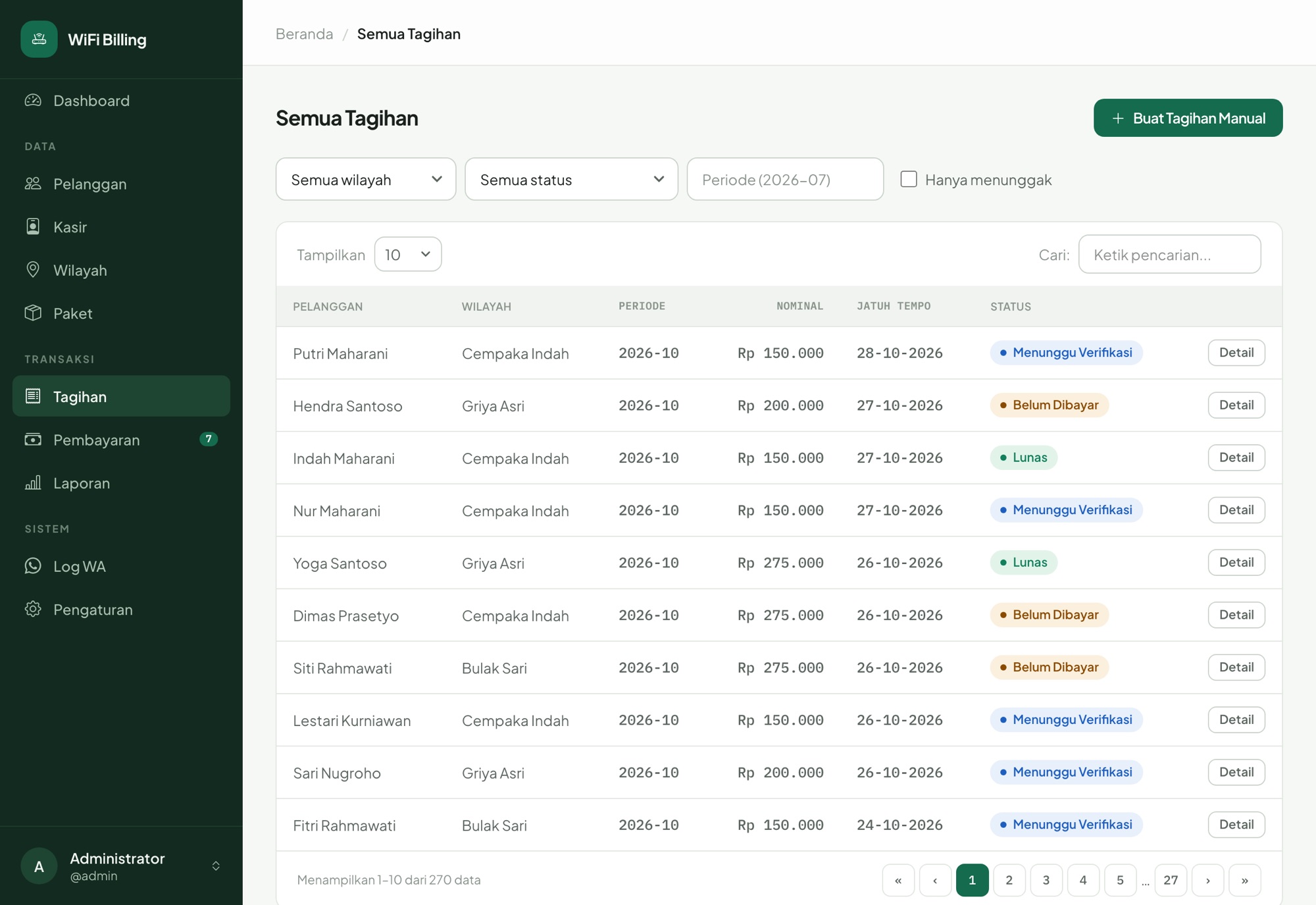Click the Pembayaran money icon
The height and width of the screenshot is (905, 1316).
(33, 439)
